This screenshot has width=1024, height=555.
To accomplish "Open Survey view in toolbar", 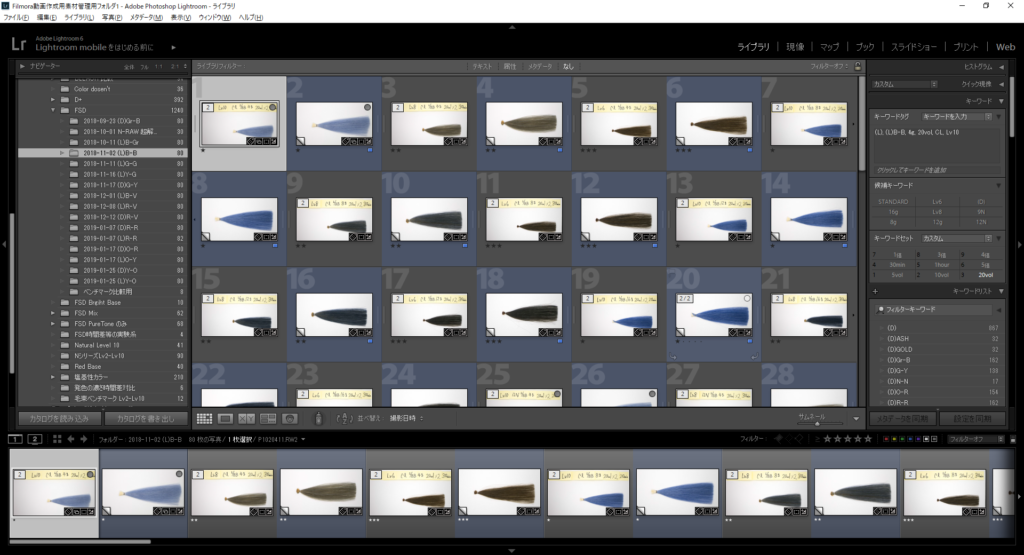I will 268,418.
